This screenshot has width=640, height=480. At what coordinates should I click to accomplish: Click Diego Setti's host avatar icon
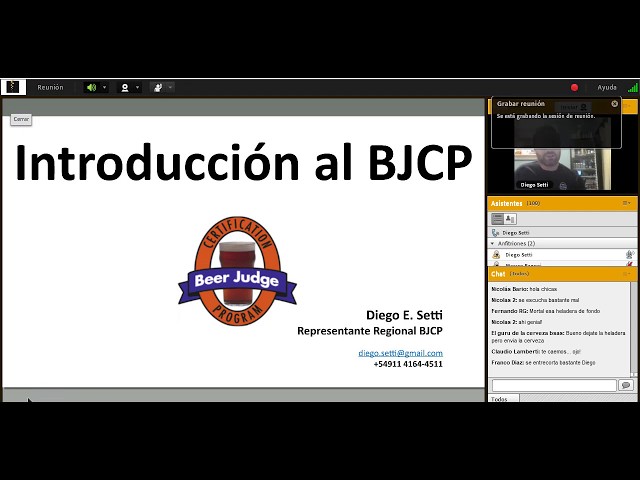(x=496, y=255)
